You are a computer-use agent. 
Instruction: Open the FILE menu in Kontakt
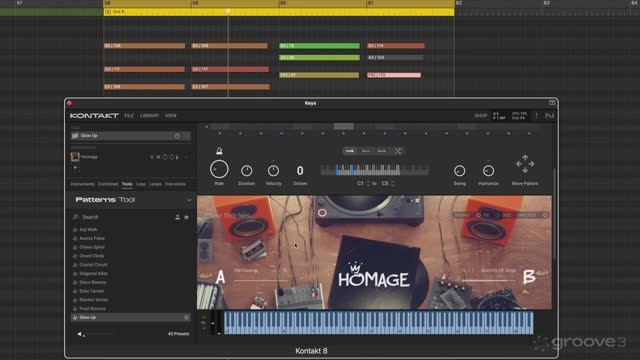tap(129, 116)
